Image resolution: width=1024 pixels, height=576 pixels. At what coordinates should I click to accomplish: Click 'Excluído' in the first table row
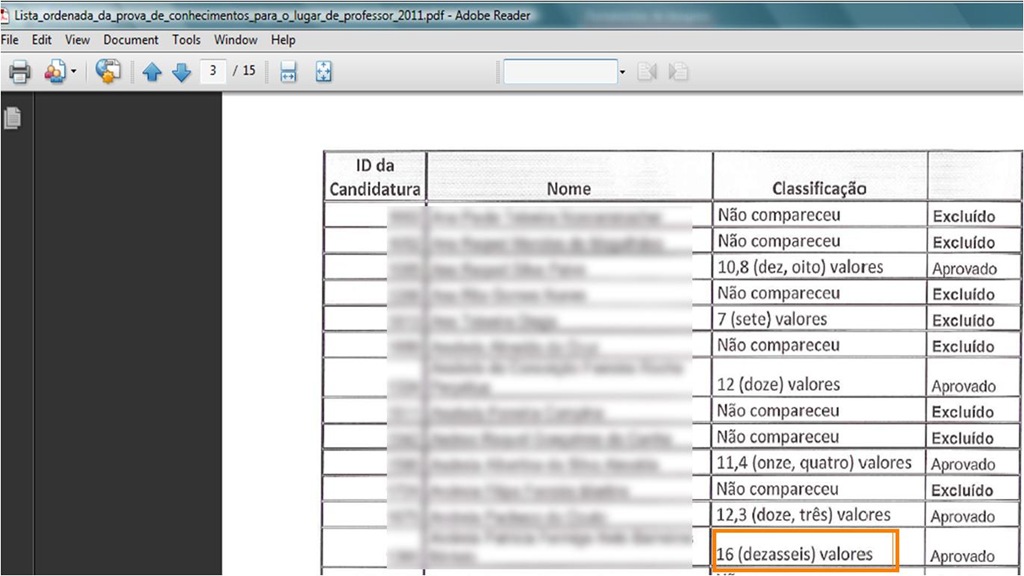click(964, 216)
